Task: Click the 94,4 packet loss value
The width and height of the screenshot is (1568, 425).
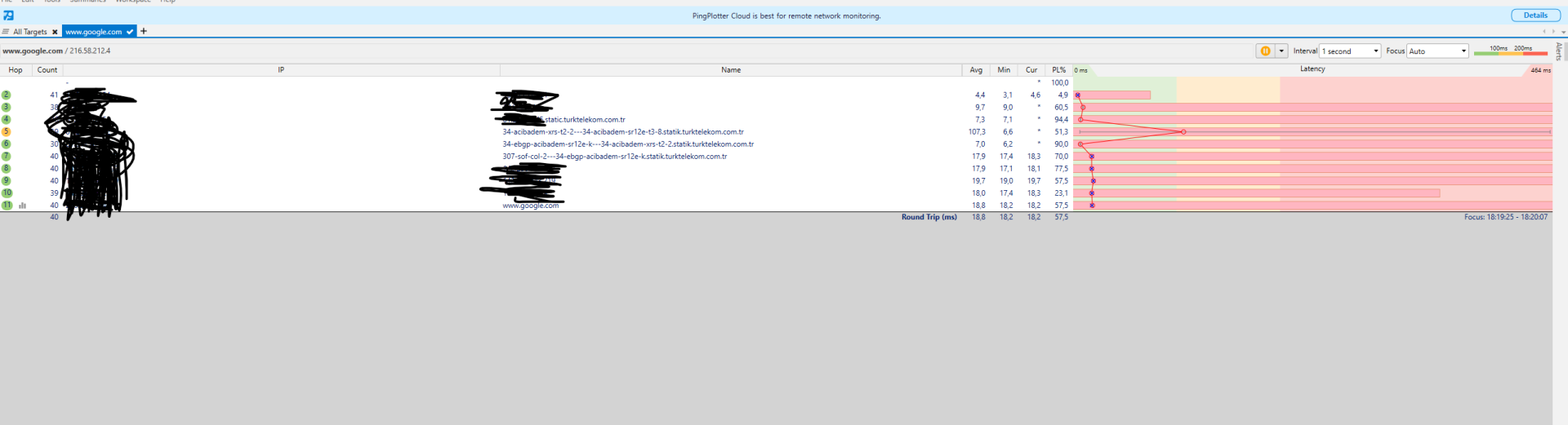Action: coord(1061,119)
